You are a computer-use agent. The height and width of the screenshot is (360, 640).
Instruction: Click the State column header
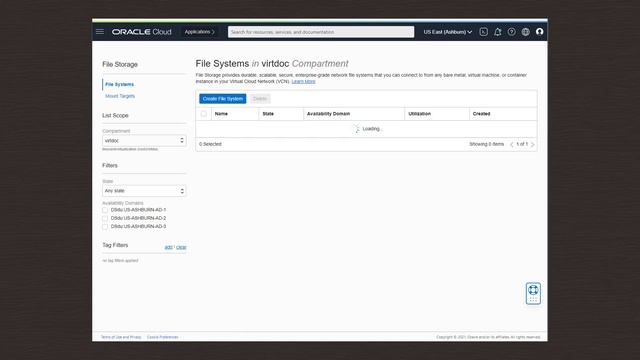[268, 114]
